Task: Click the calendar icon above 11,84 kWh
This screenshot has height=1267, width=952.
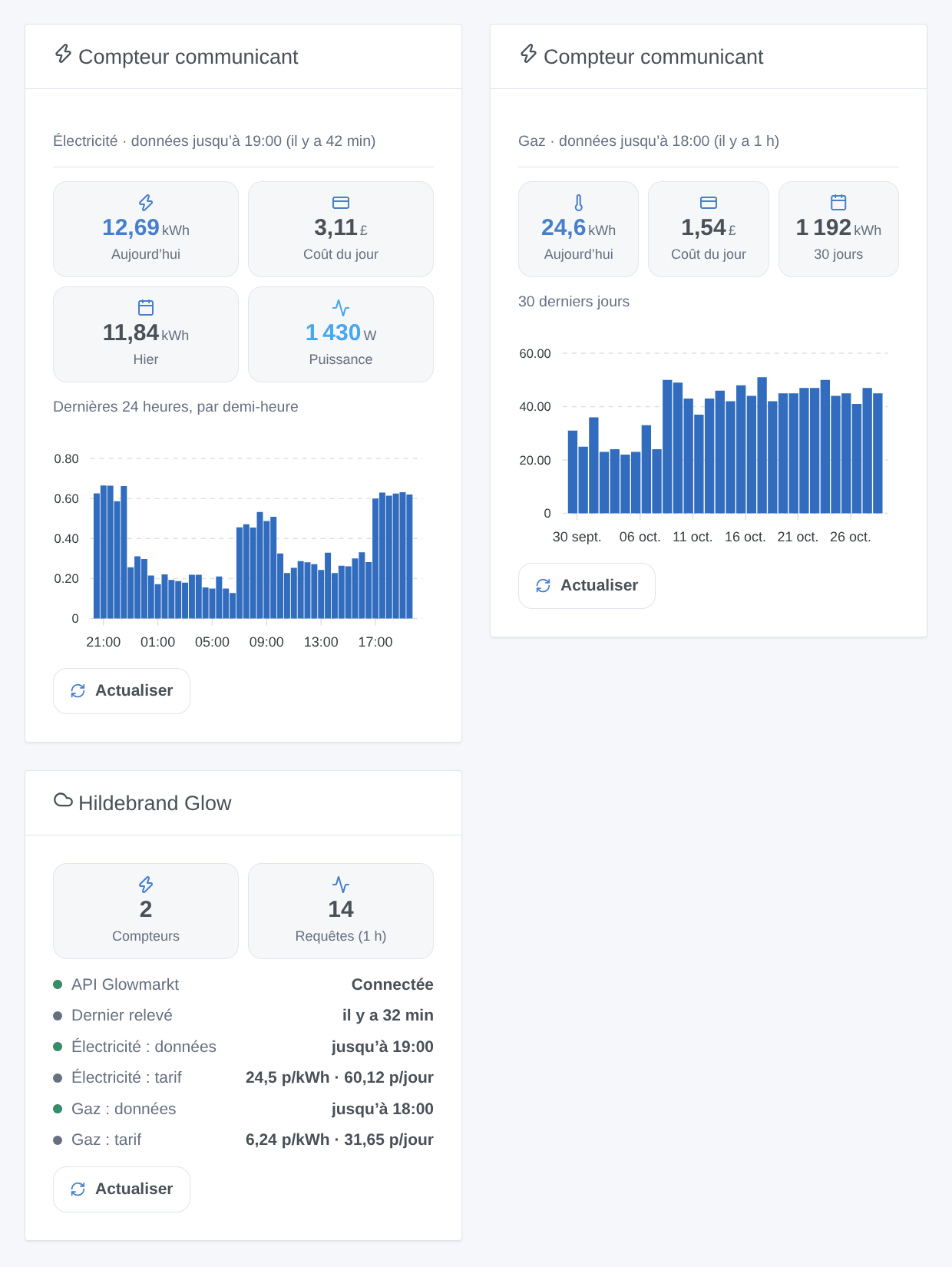Action: [146, 307]
